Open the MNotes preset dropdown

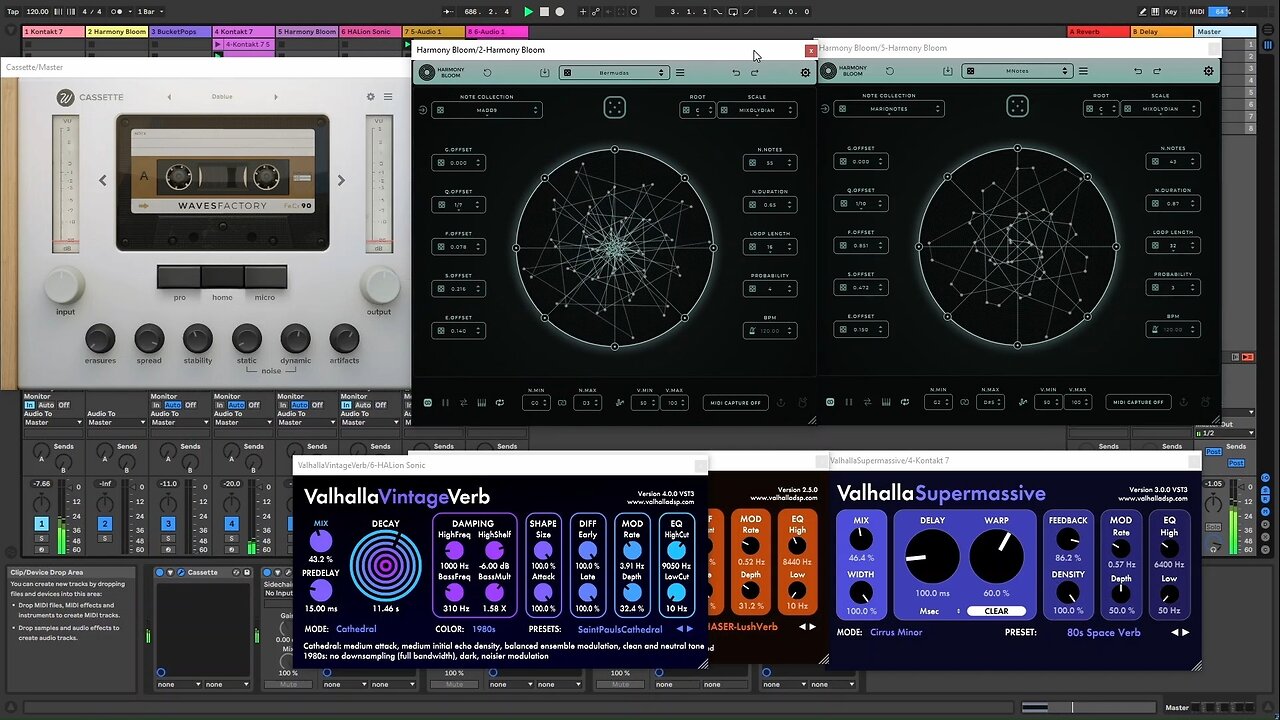click(1016, 71)
